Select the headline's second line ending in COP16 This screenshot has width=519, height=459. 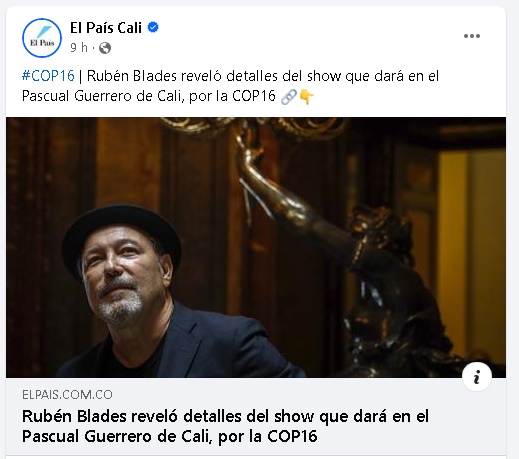(169, 436)
